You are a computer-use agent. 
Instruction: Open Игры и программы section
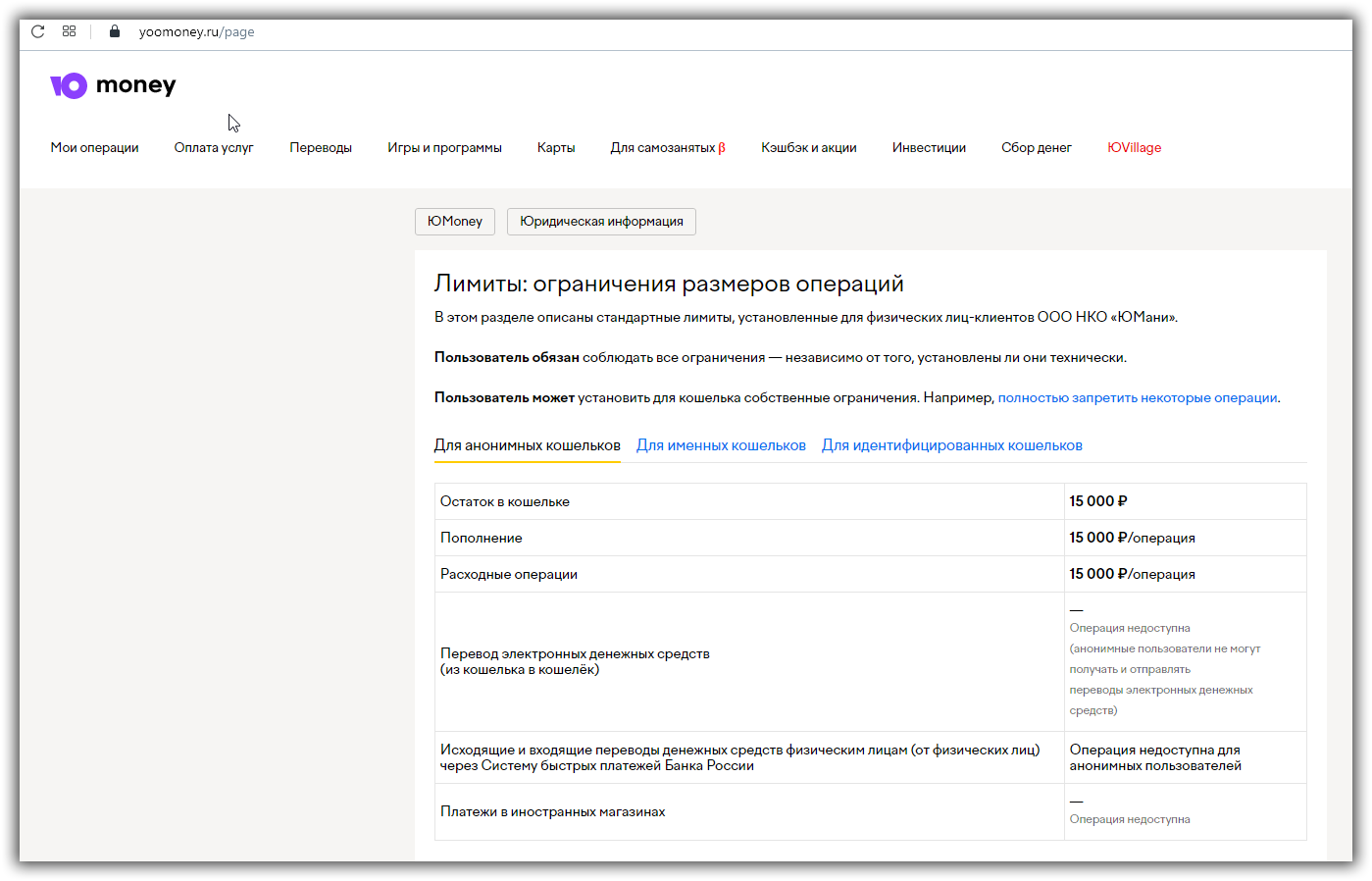pyautogui.click(x=444, y=148)
